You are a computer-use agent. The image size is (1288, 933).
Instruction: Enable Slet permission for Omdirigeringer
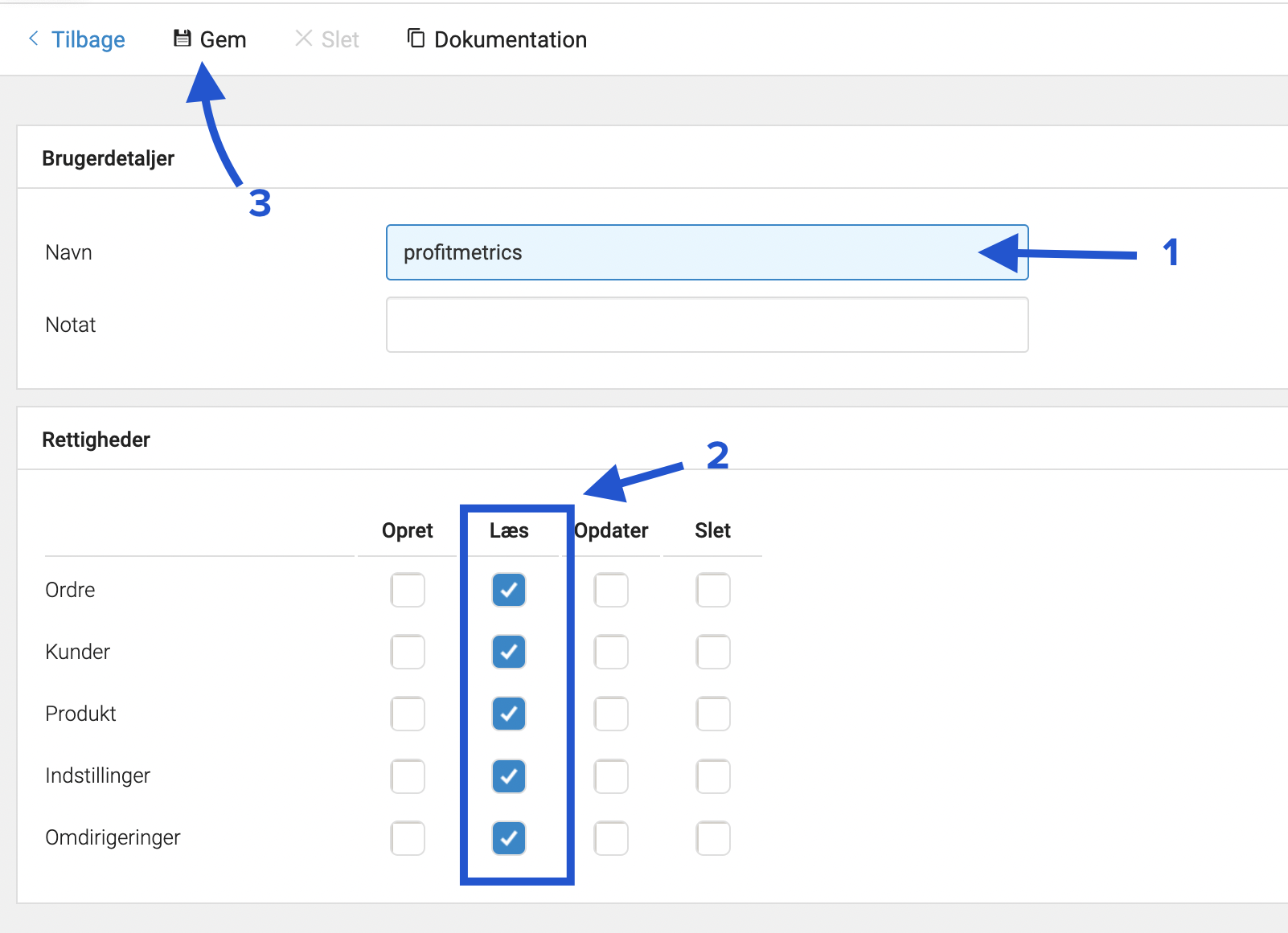[x=713, y=838]
